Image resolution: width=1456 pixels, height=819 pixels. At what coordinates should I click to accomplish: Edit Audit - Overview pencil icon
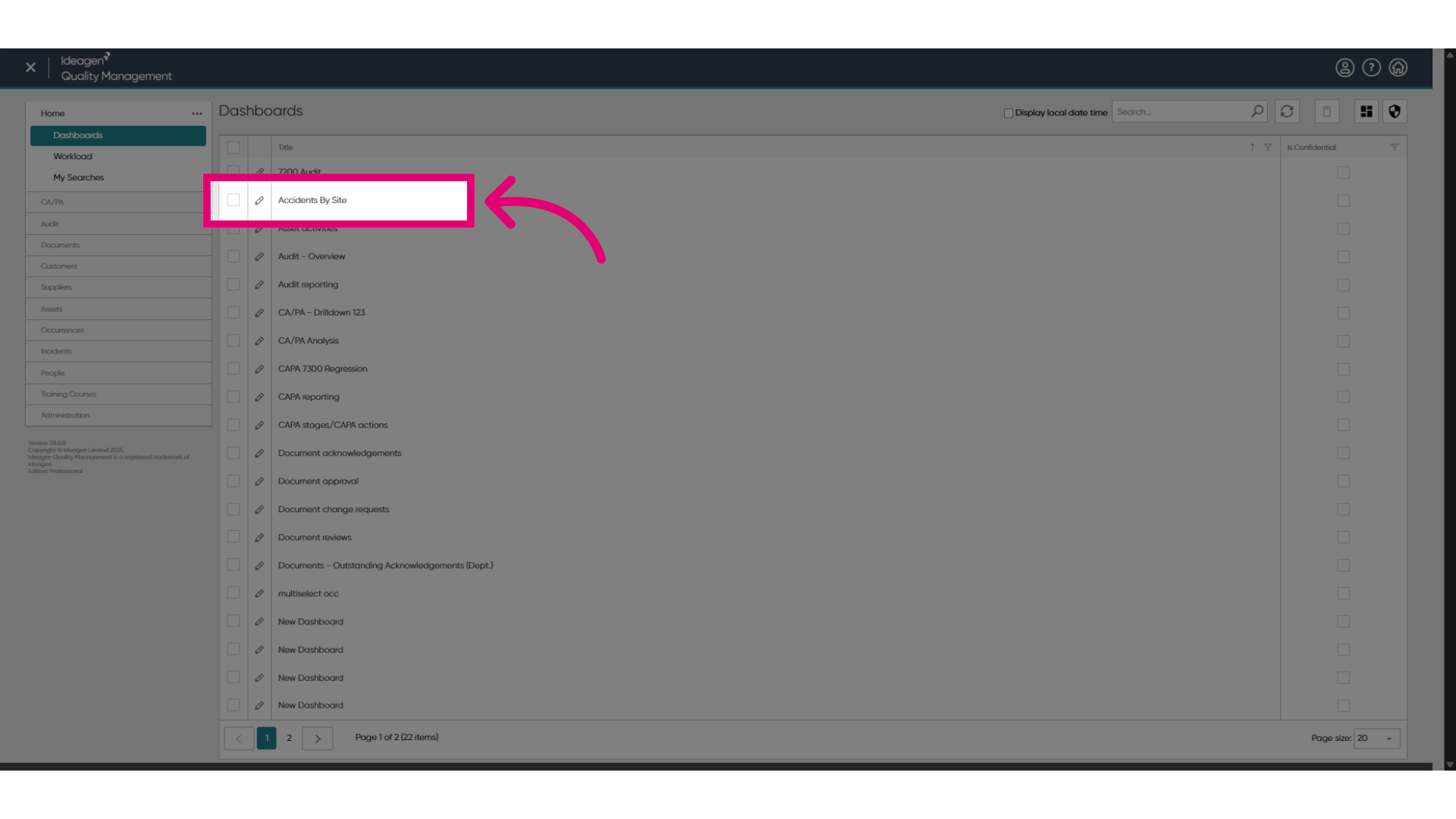(259, 256)
